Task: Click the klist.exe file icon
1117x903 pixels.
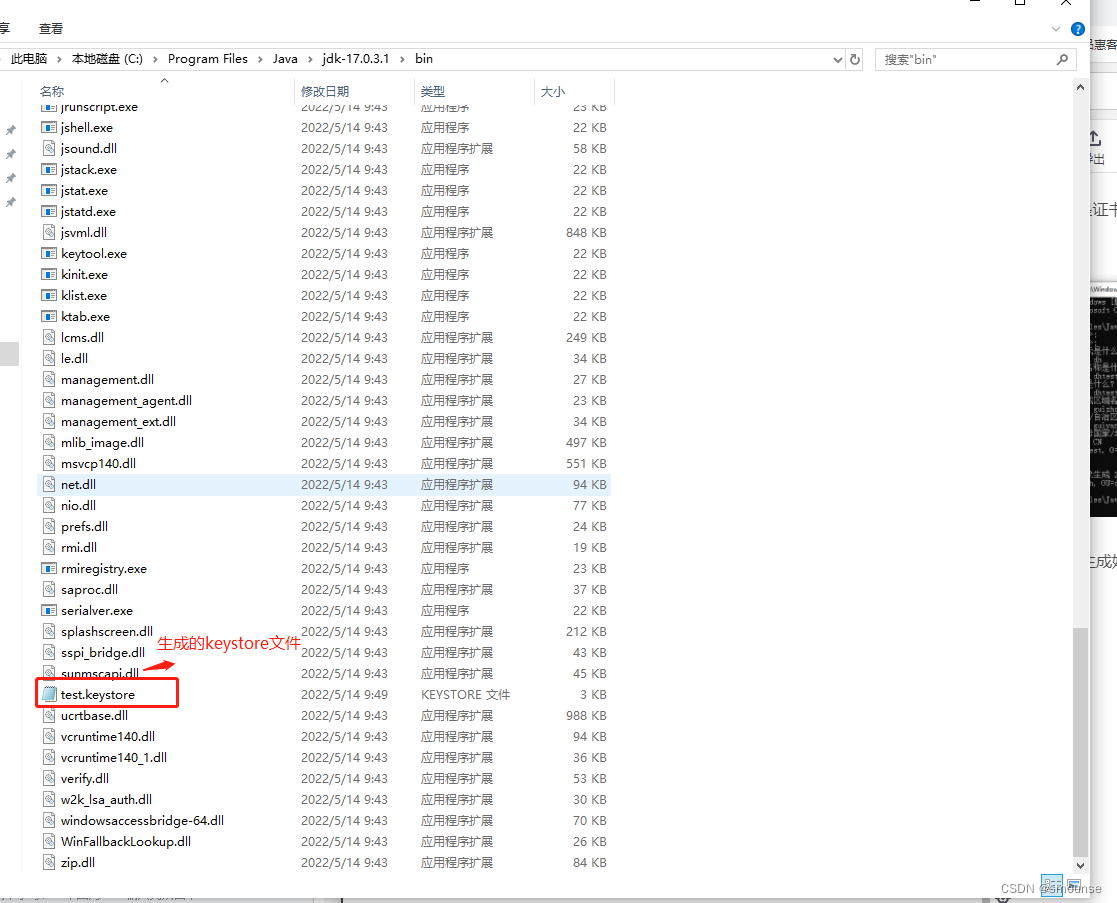Action: (x=48, y=296)
